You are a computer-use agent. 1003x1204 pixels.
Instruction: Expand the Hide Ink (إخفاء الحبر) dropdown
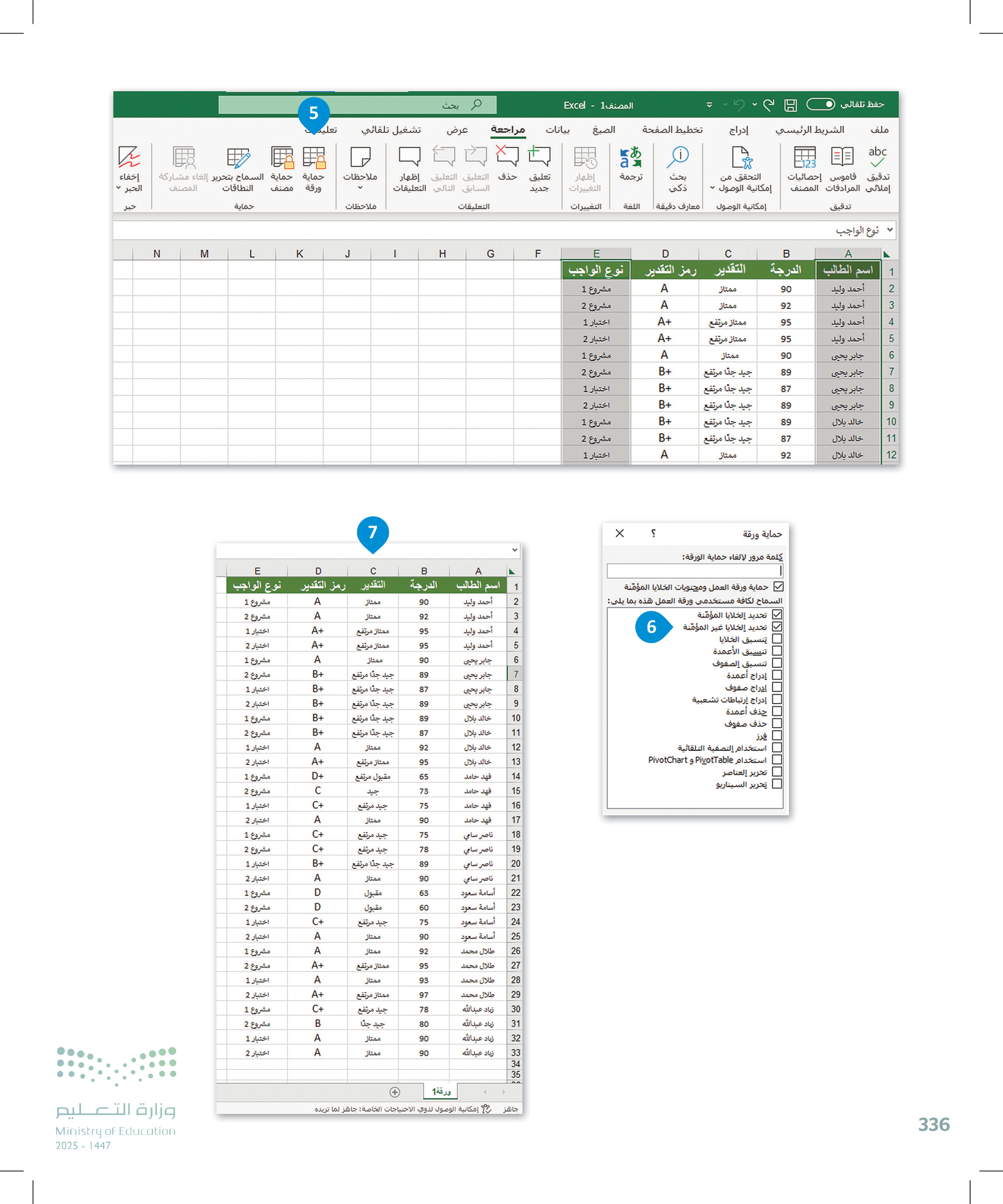[118, 188]
